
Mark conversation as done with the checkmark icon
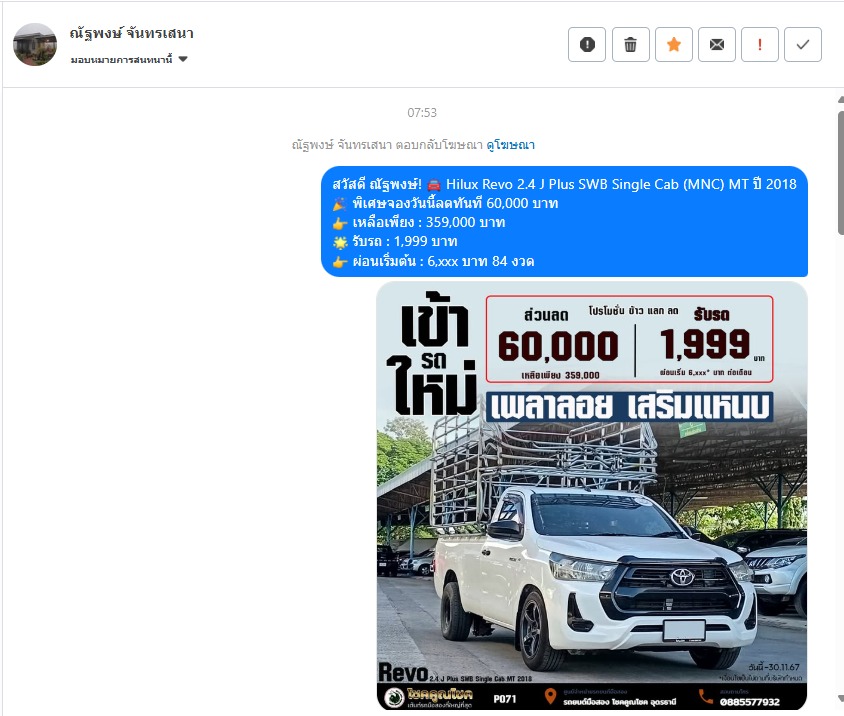tap(803, 45)
